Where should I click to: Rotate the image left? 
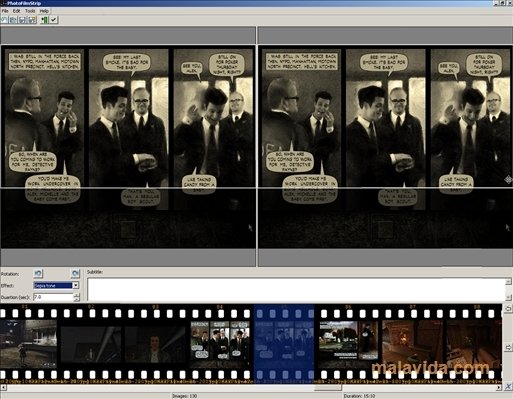click(x=38, y=274)
